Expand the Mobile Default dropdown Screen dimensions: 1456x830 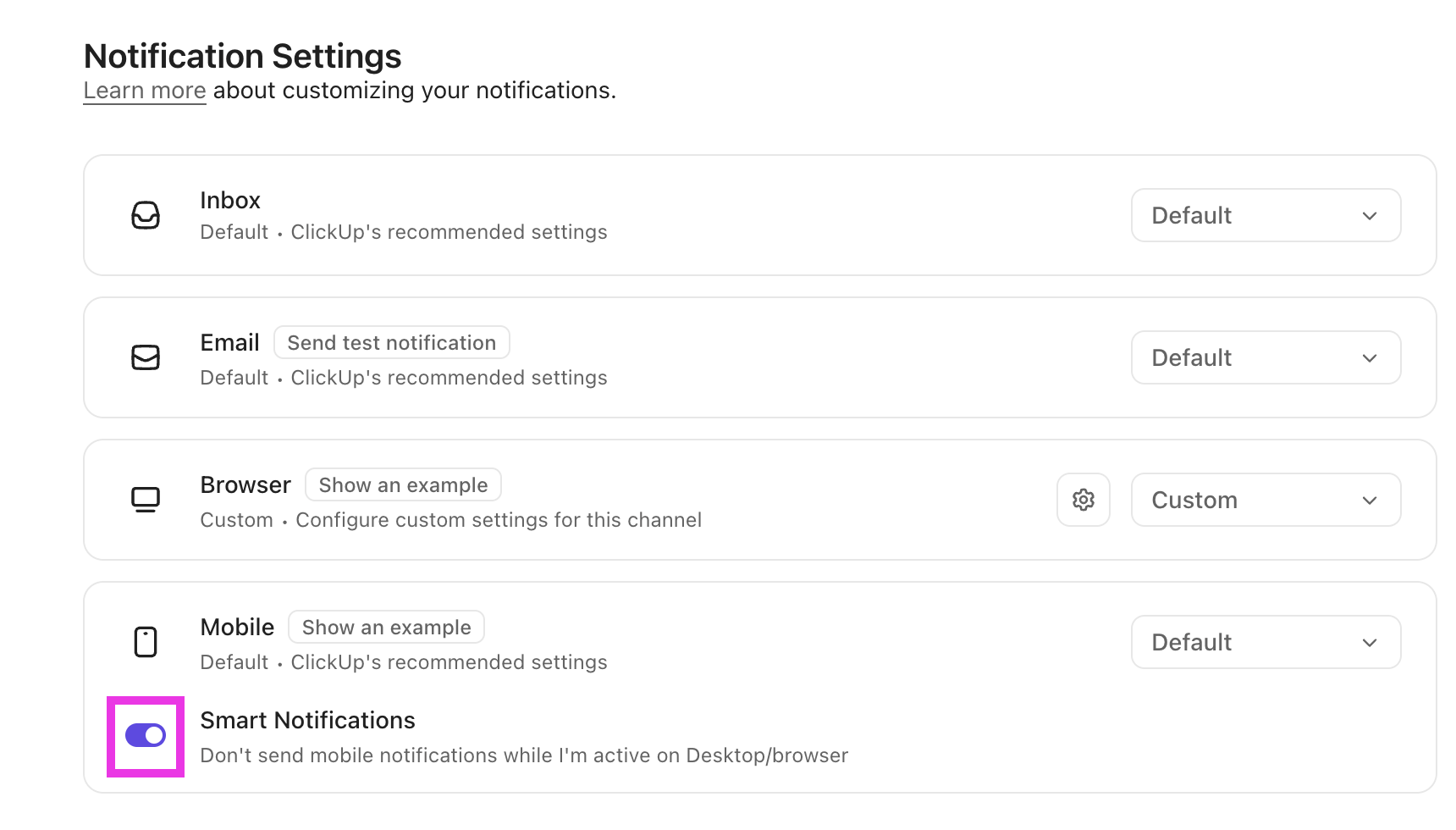(x=1265, y=642)
